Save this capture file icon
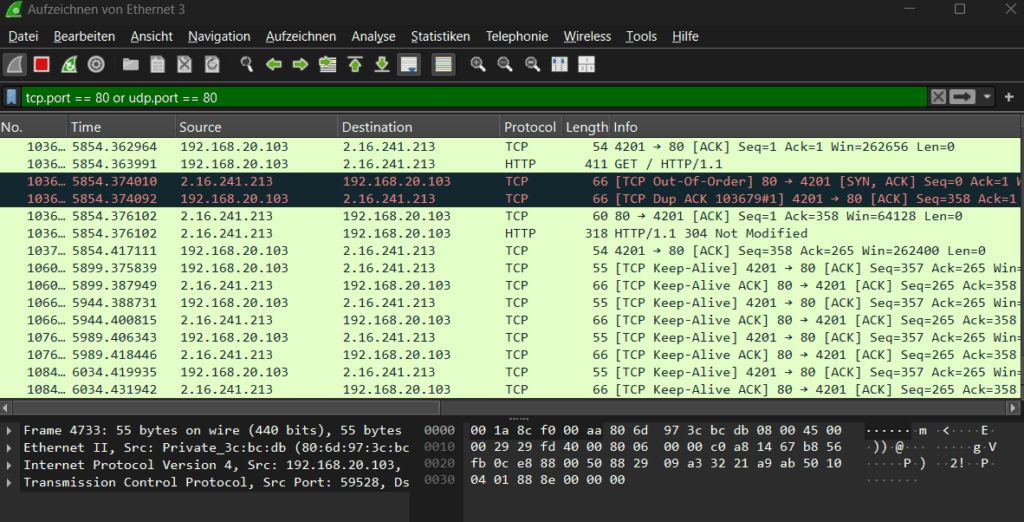 pos(157,65)
